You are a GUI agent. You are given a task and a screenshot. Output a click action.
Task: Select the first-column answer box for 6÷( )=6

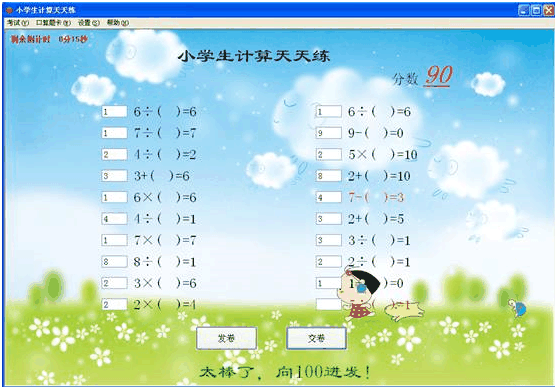pyautogui.click(x=114, y=112)
